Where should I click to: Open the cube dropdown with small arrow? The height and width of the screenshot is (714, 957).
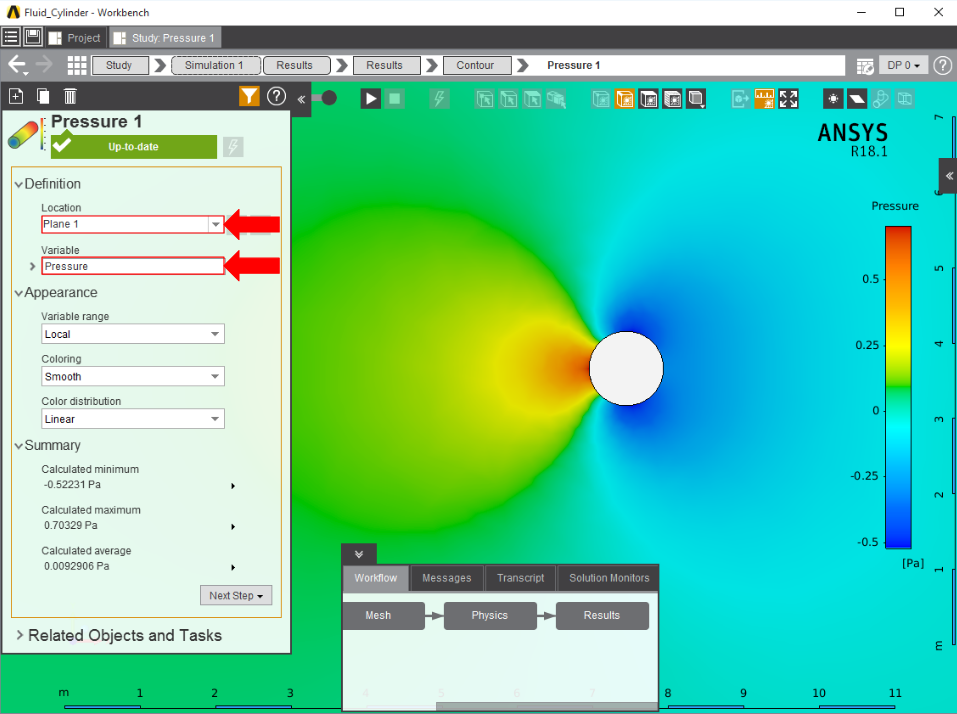[696, 99]
